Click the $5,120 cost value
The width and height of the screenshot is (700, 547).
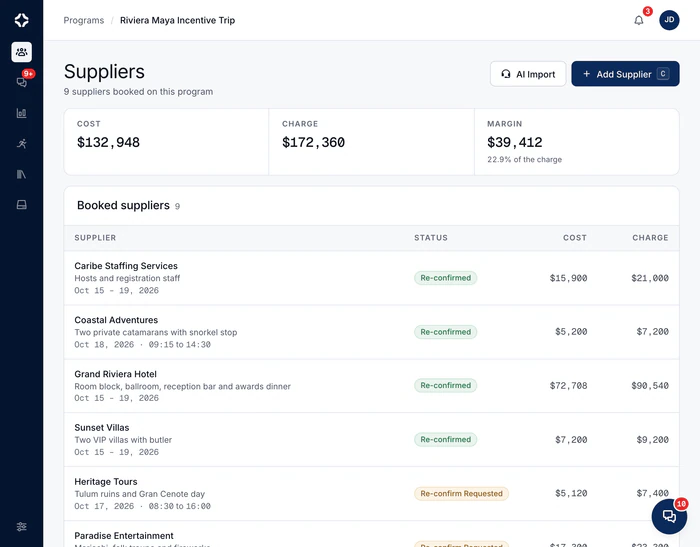571,493
